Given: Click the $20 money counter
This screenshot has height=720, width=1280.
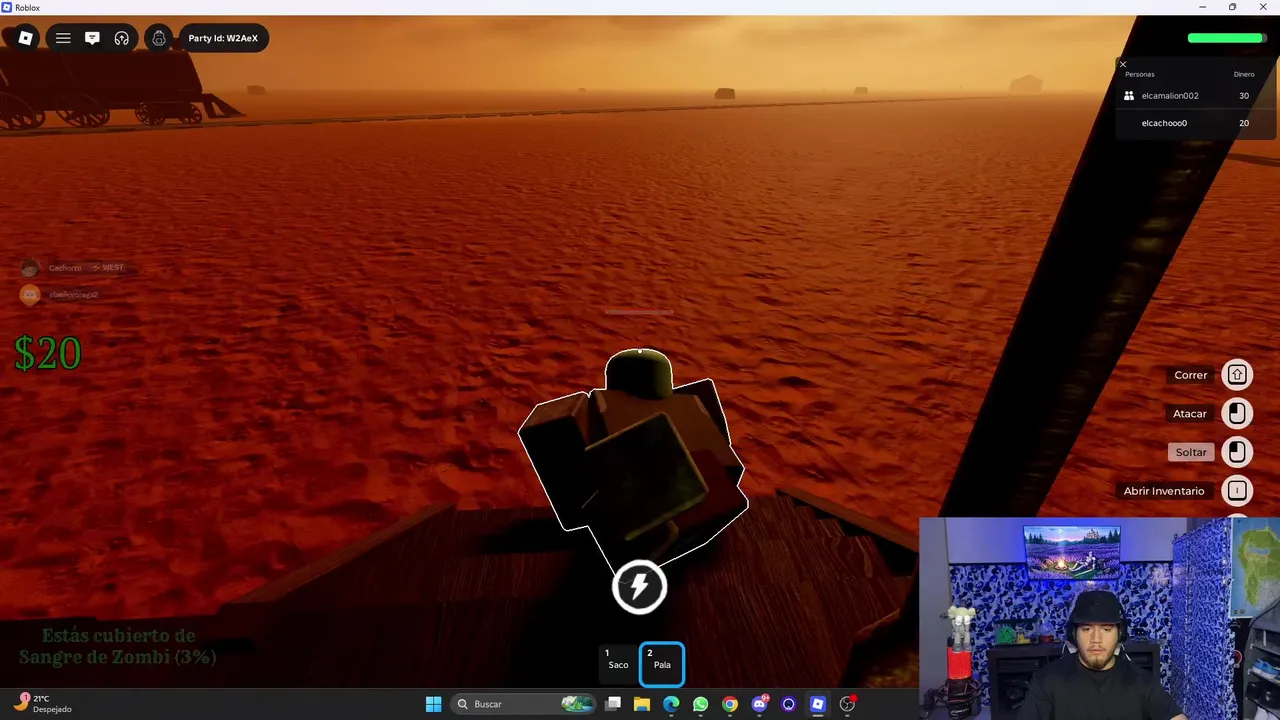Looking at the screenshot, I should coord(47,354).
